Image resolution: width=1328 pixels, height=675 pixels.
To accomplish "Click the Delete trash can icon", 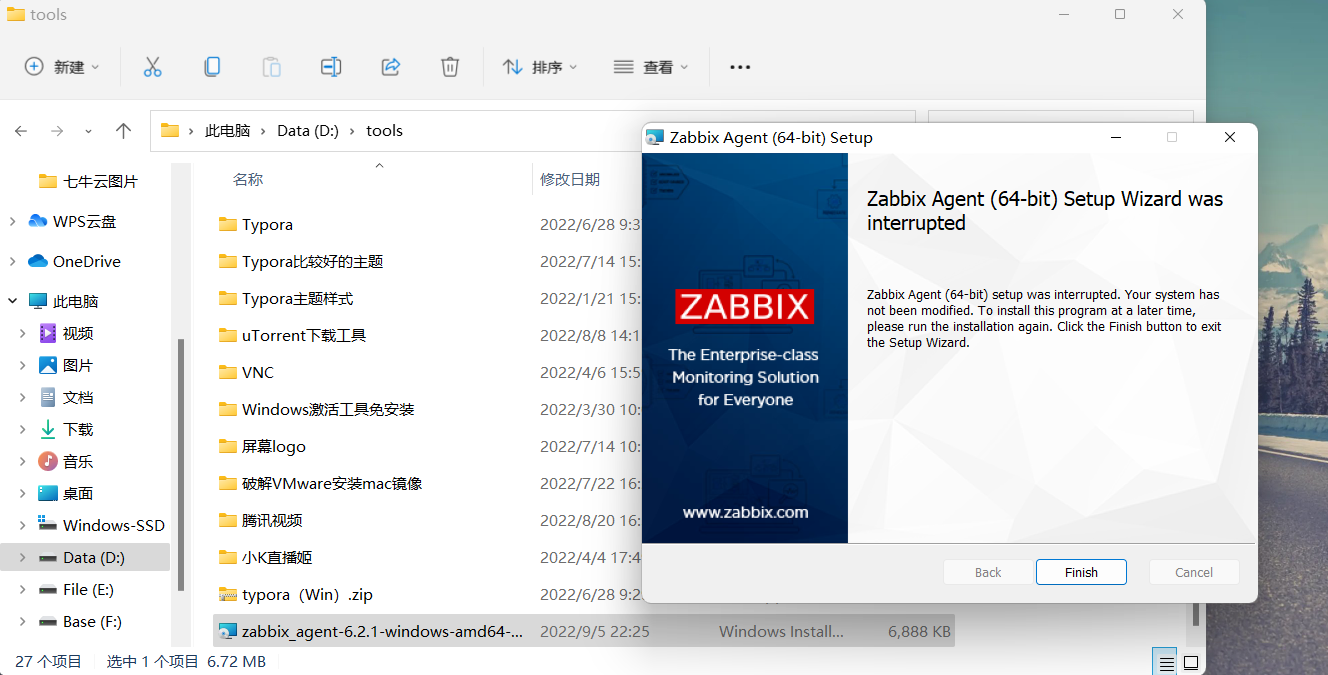I will [x=450, y=67].
